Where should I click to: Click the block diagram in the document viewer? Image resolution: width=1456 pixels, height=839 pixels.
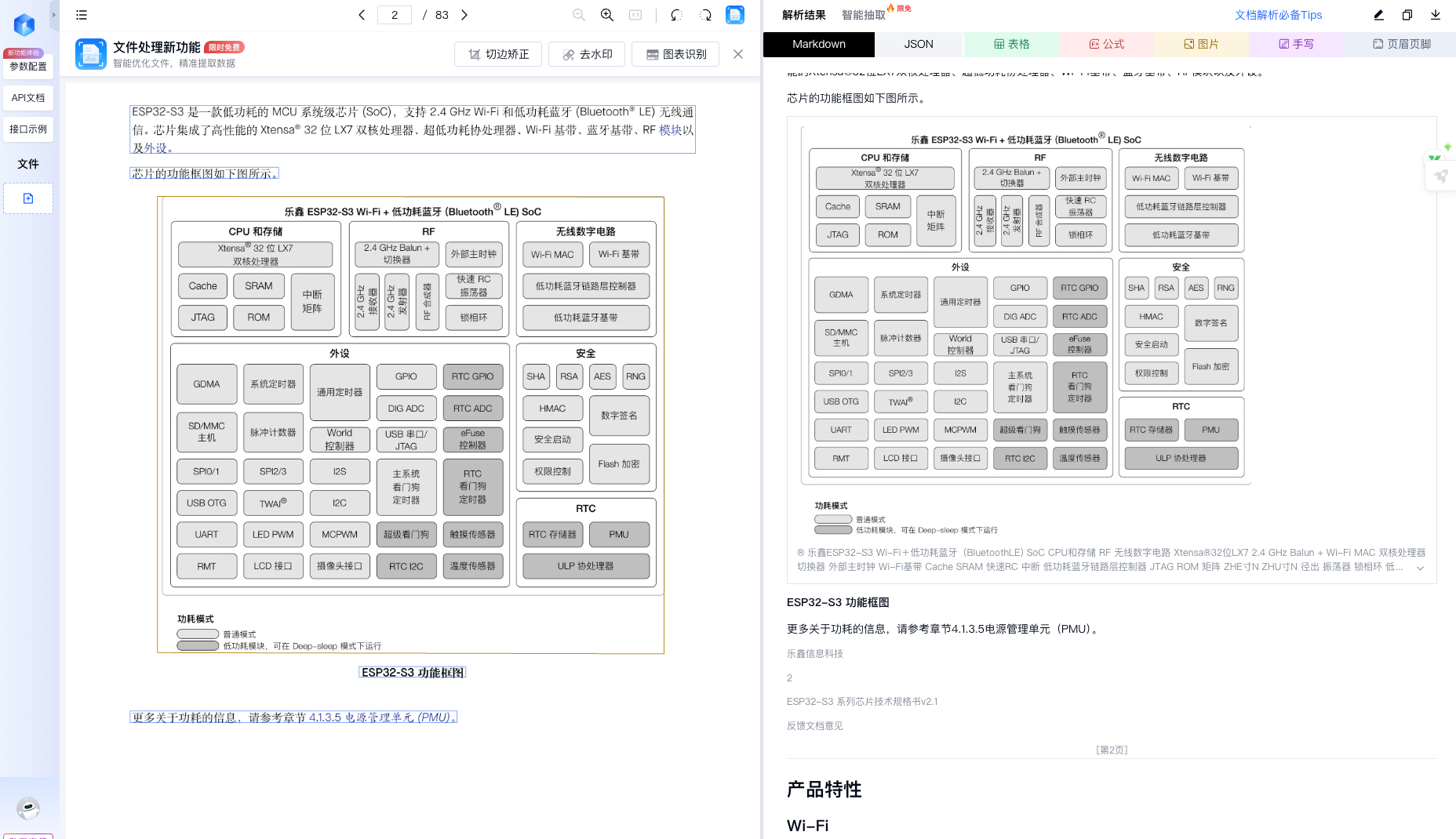[411, 425]
